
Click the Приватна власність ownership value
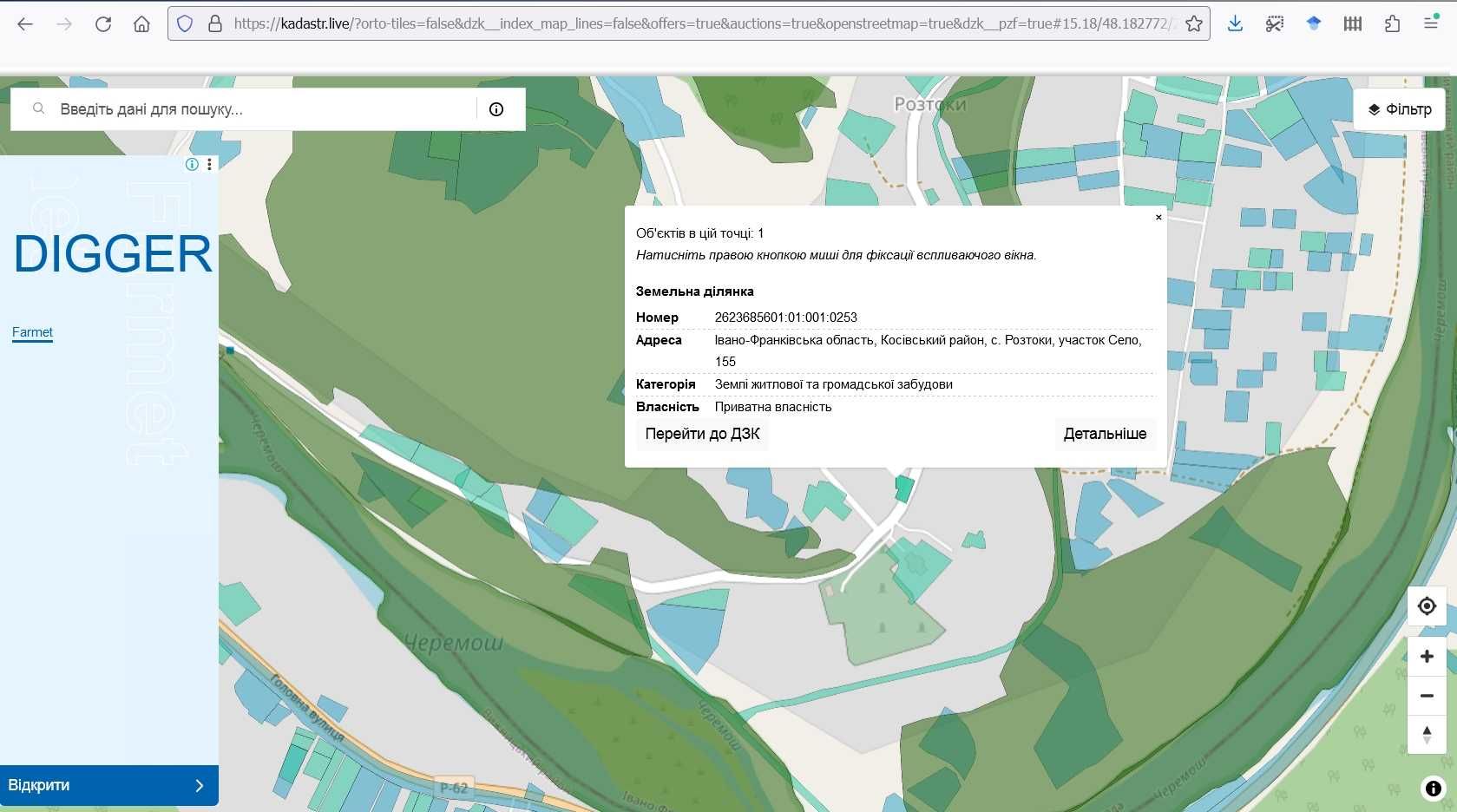point(772,407)
